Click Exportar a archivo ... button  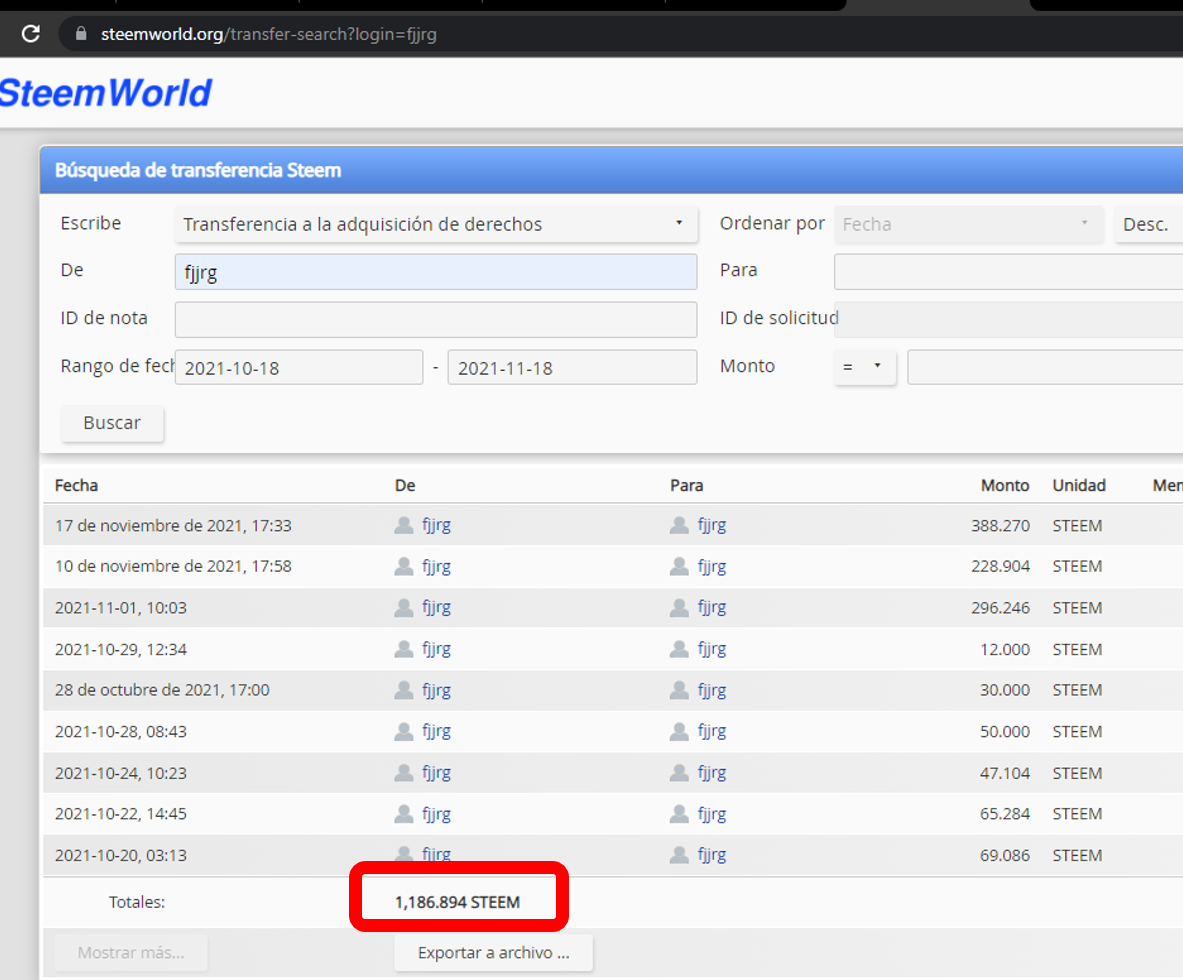pos(493,953)
